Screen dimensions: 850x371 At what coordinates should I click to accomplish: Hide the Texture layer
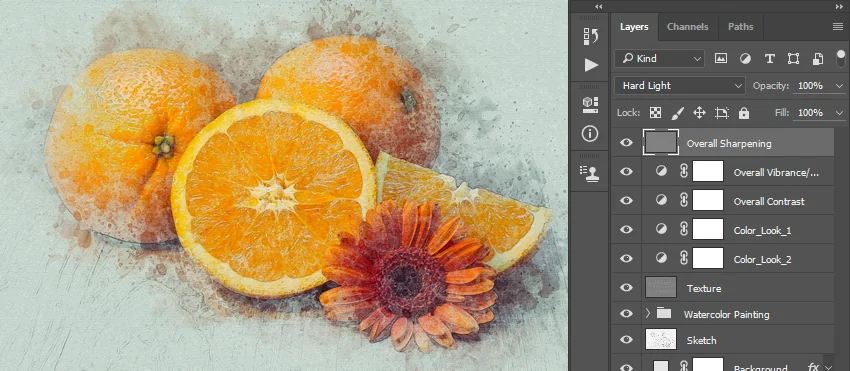(x=626, y=287)
